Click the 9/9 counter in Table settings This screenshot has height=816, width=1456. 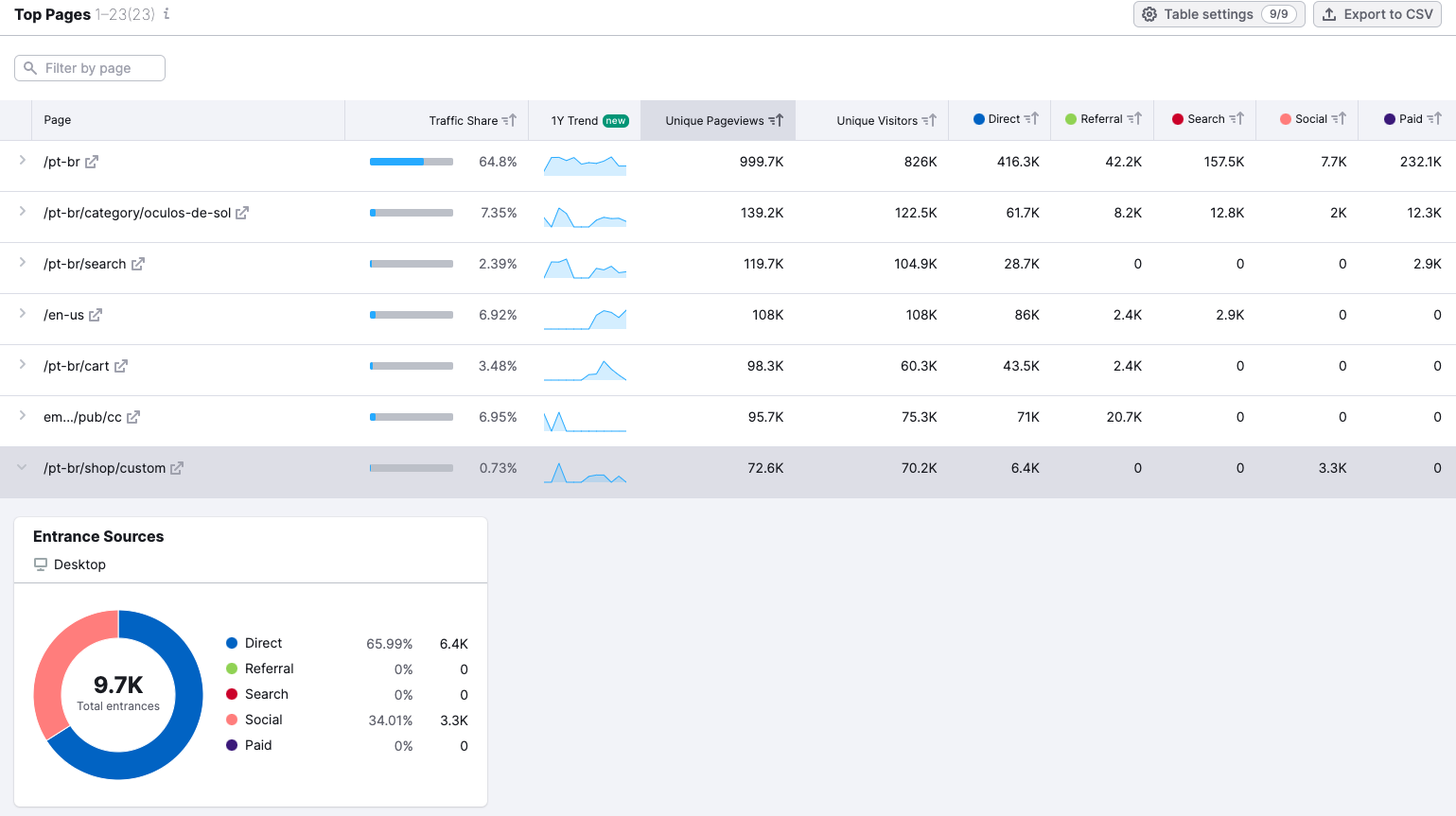[x=1279, y=14]
